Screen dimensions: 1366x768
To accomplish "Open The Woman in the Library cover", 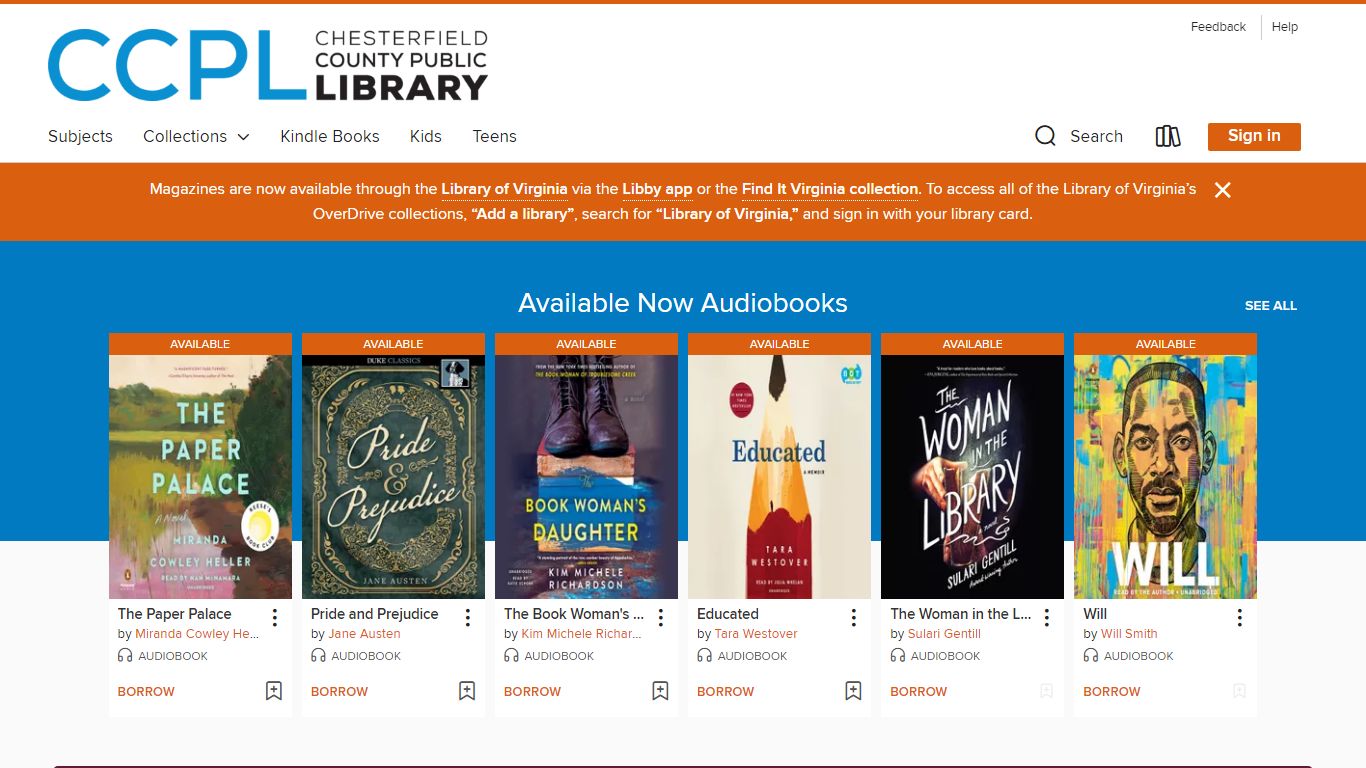I will pos(972,477).
